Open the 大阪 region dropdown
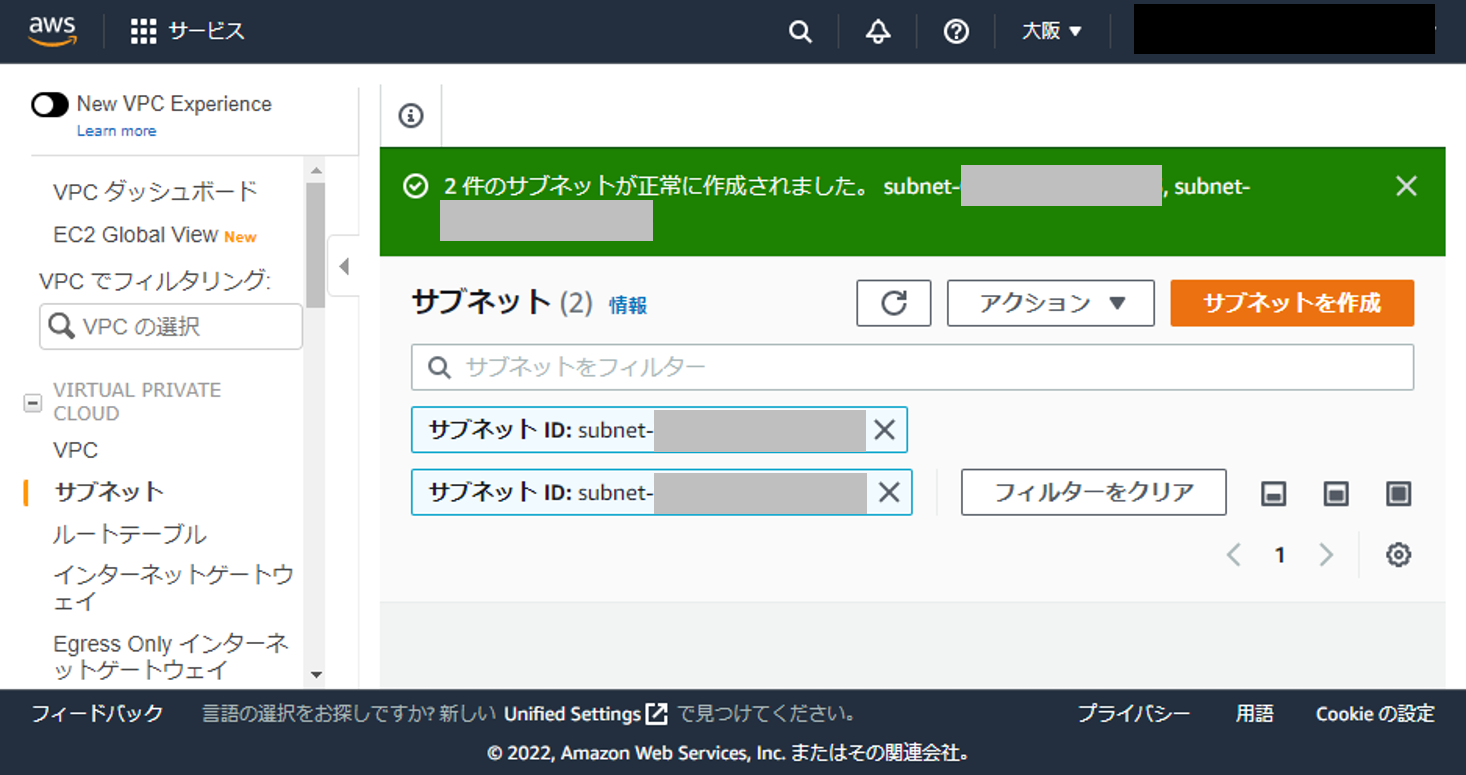Image resolution: width=1466 pixels, height=775 pixels. (1052, 31)
